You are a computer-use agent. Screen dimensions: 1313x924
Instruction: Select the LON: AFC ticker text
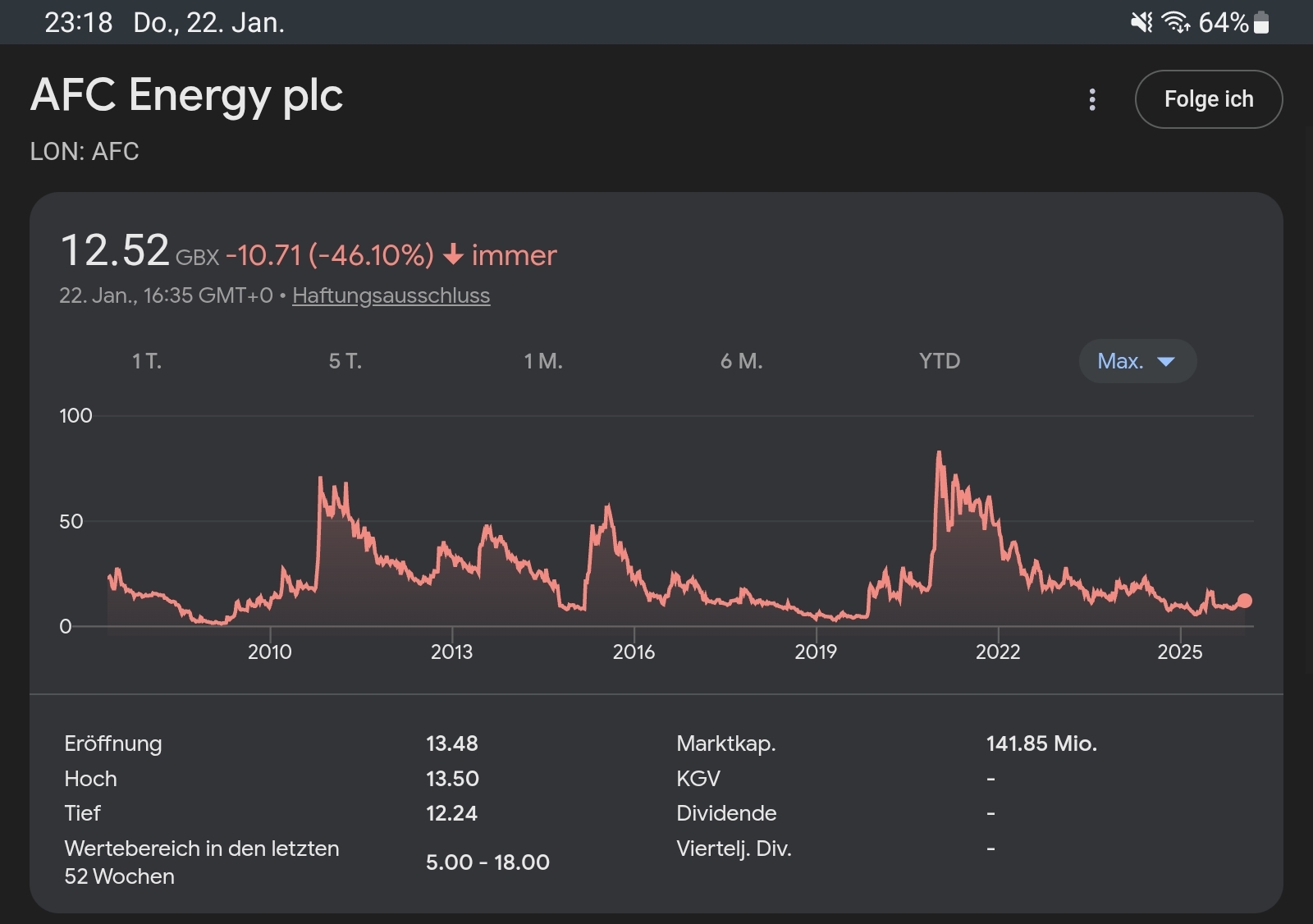(85, 152)
